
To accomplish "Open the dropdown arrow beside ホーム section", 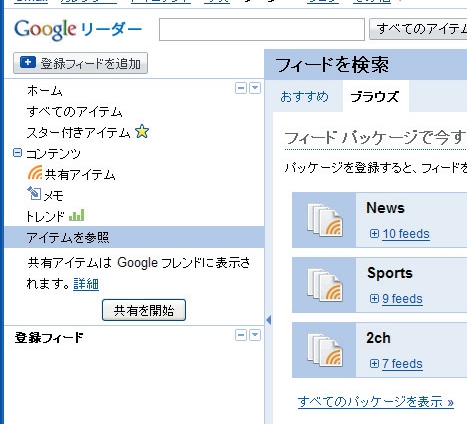I will pos(255,88).
